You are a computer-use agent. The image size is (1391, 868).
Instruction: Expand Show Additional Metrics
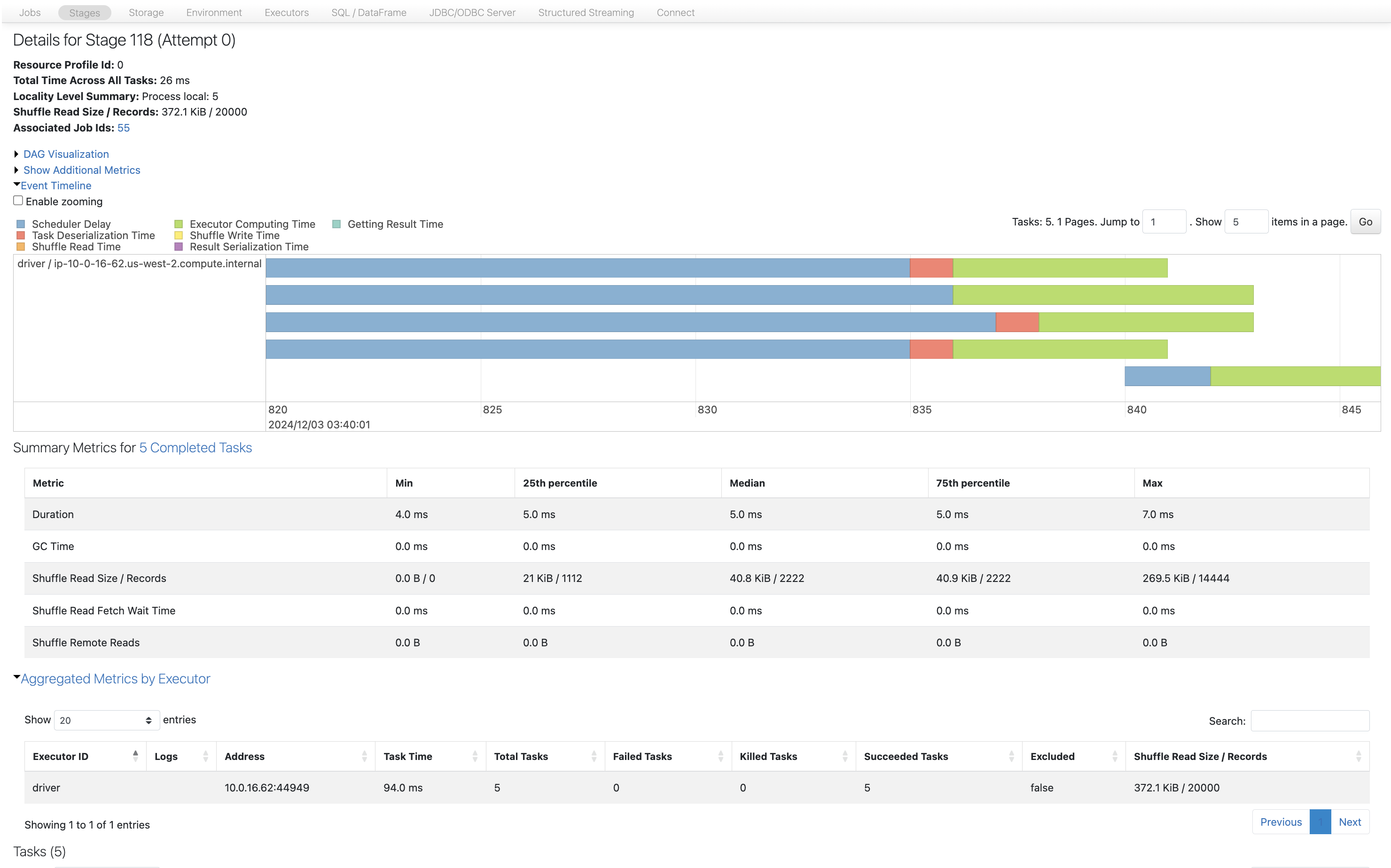(x=82, y=170)
